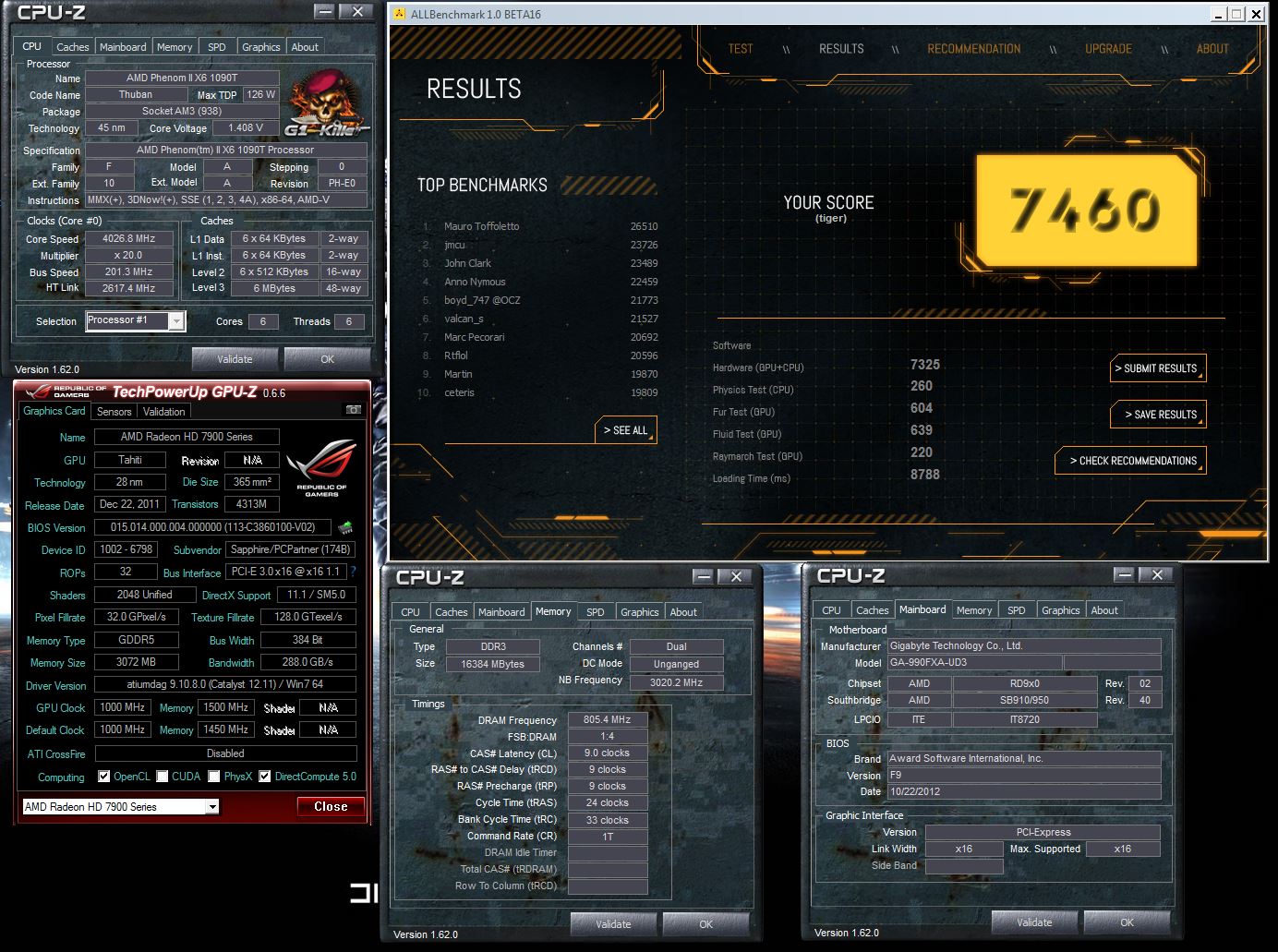Click the CHECK RECOMMENDATIONS button
This screenshot has width=1278, height=952.
pyautogui.click(x=1130, y=461)
